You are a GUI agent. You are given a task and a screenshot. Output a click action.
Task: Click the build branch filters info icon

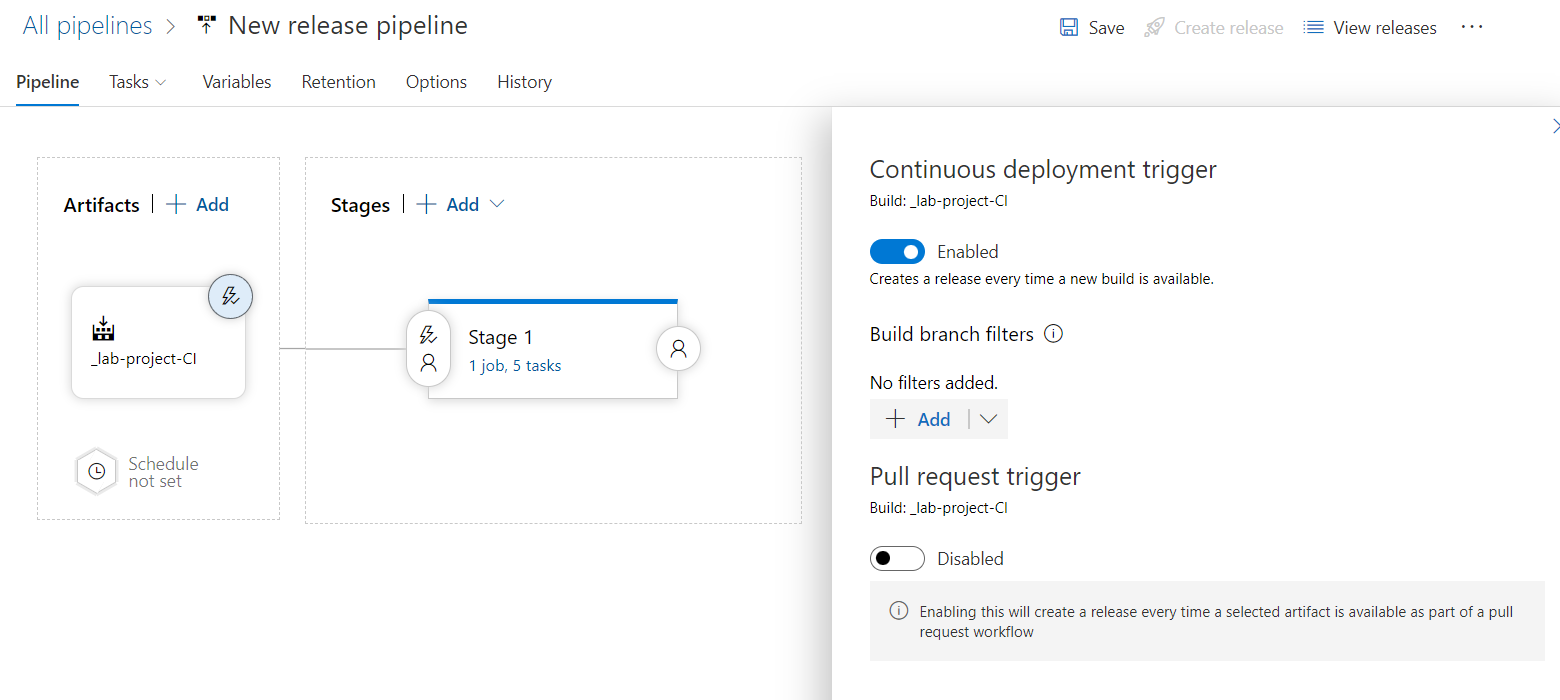[1053, 334]
